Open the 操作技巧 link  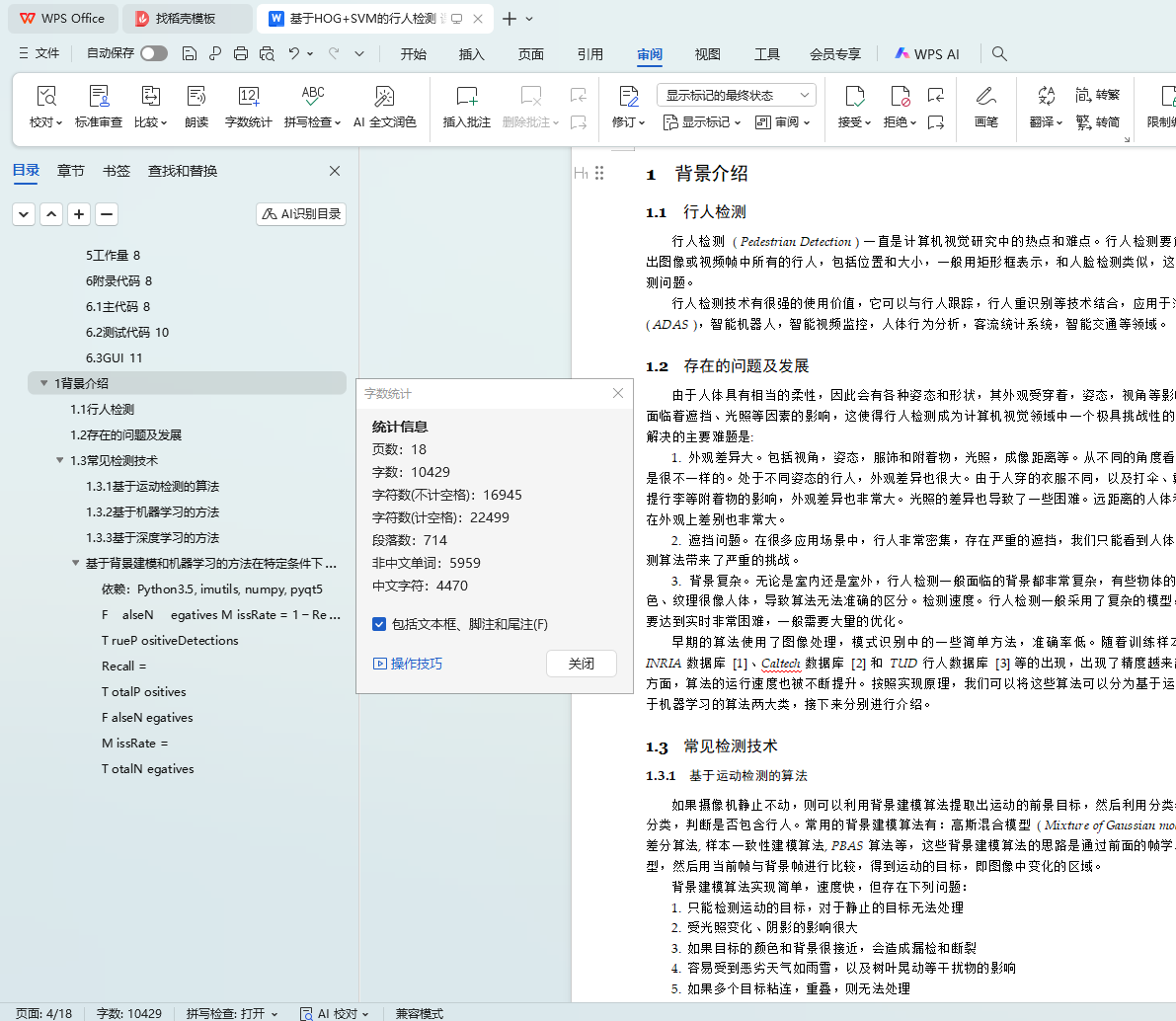coord(408,664)
